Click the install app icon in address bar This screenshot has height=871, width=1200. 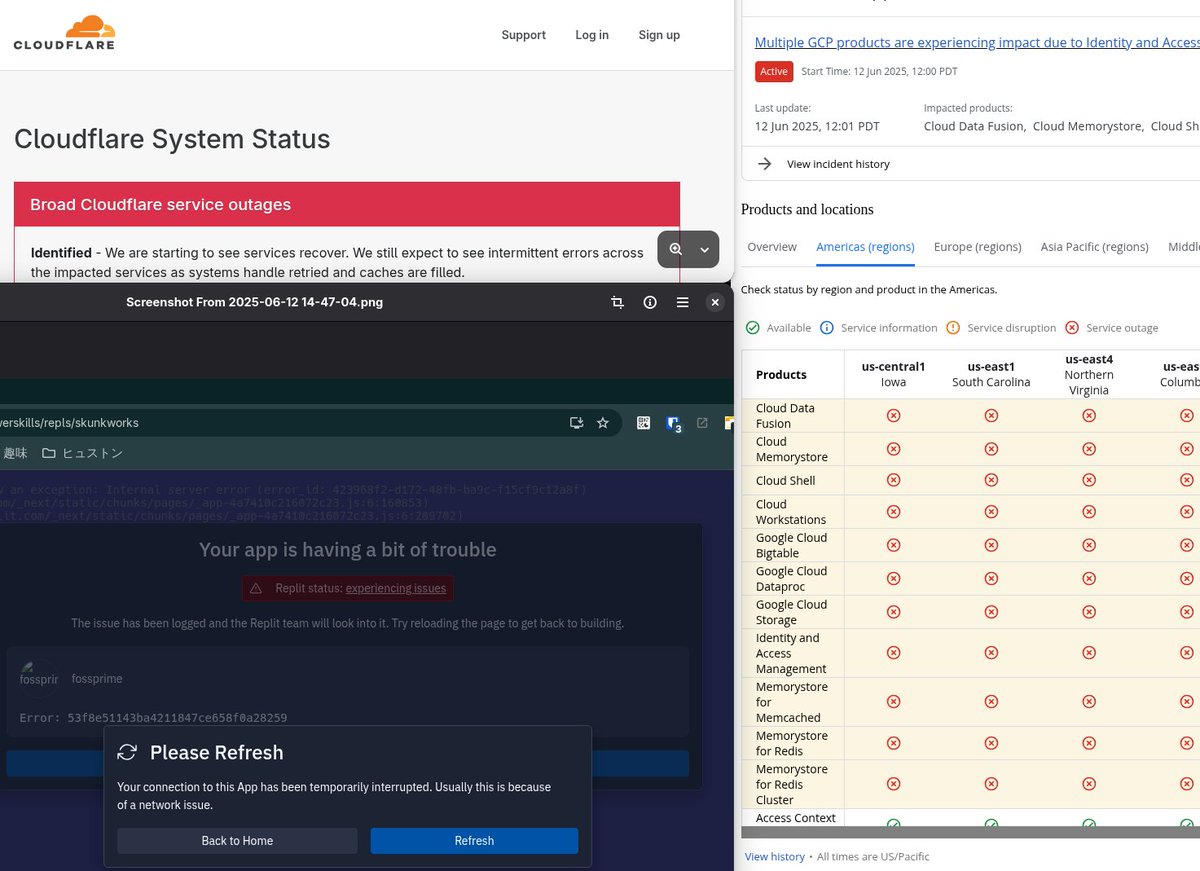[577, 423]
